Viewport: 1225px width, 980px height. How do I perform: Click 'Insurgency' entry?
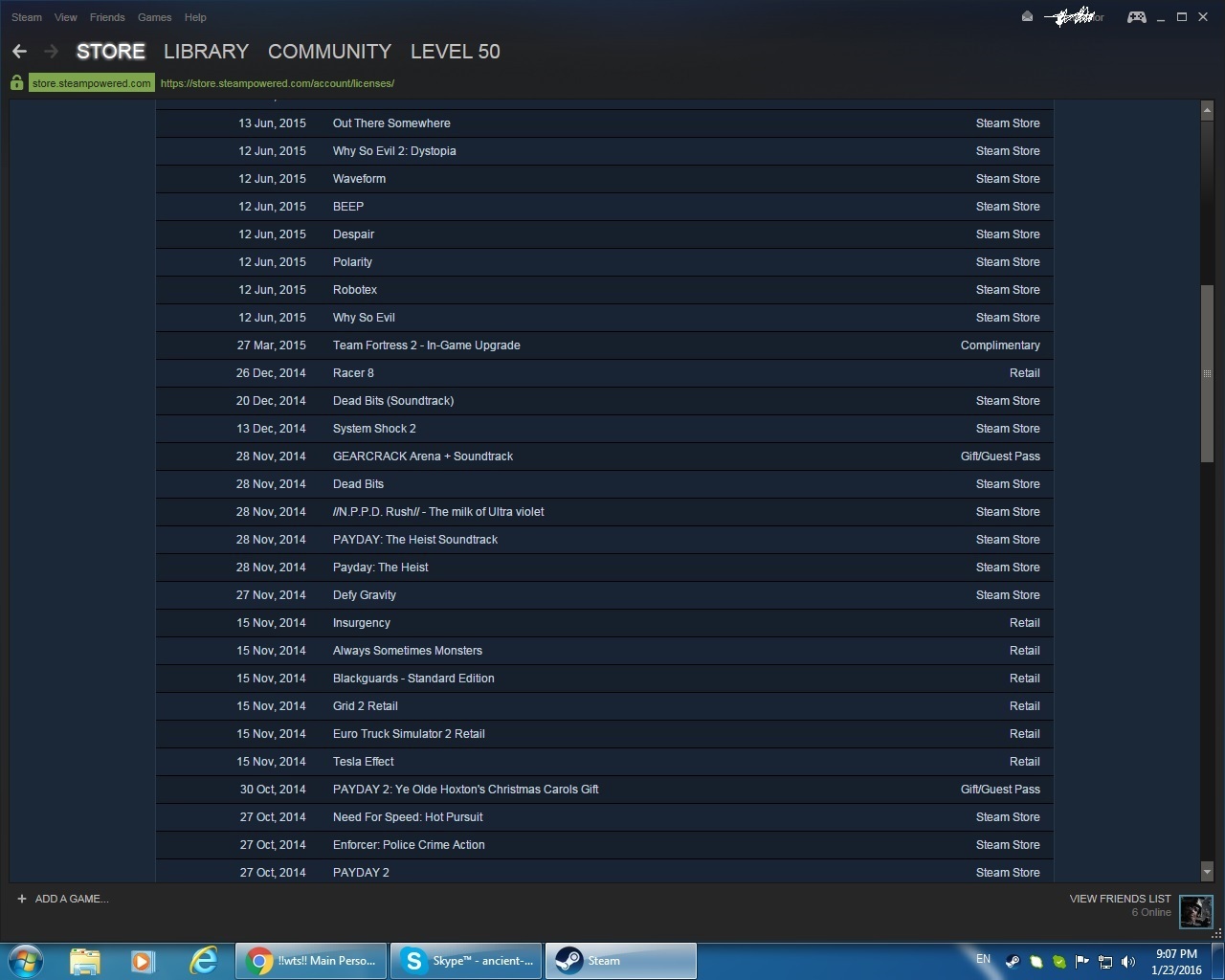click(x=604, y=623)
